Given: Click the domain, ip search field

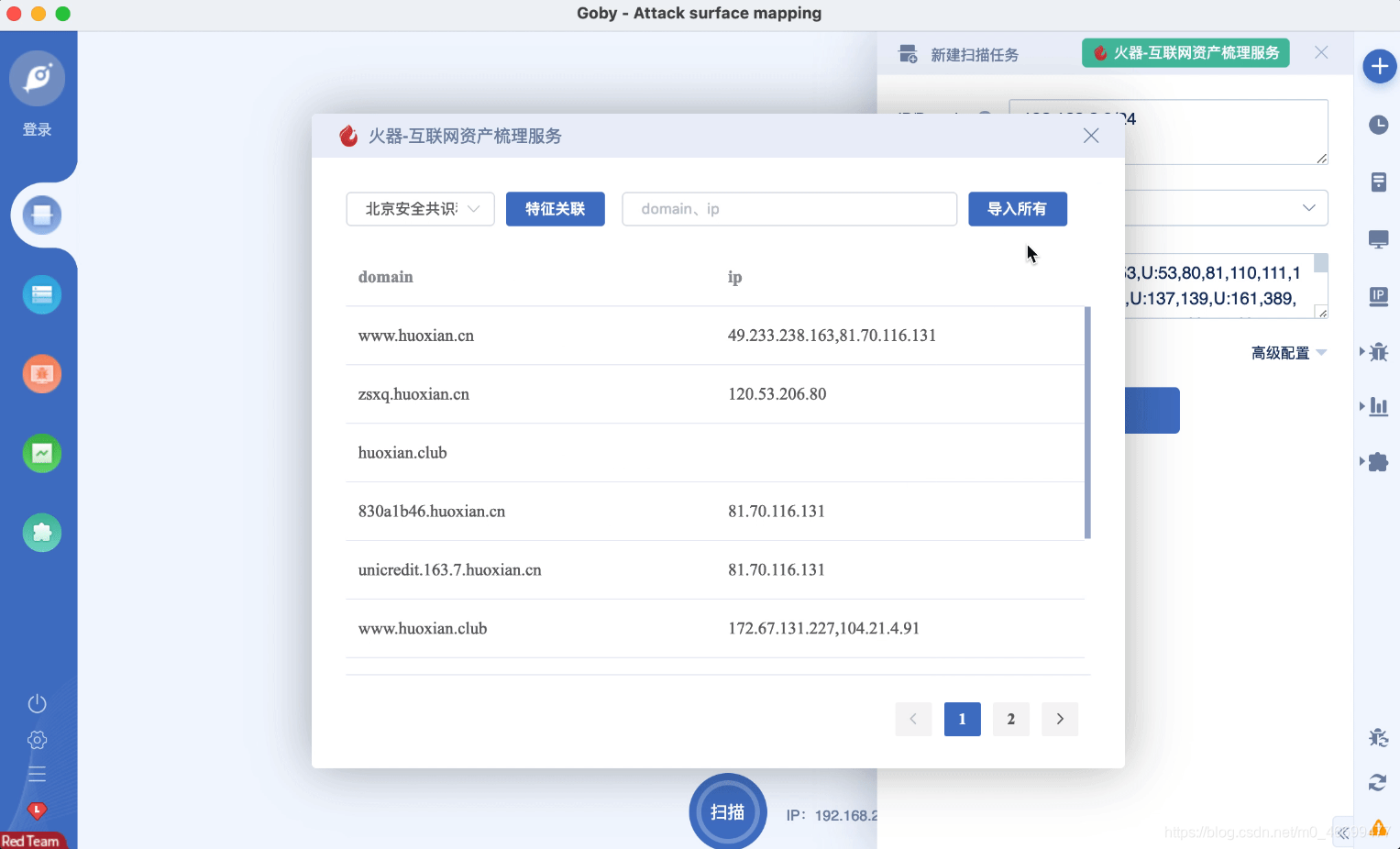Looking at the screenshot, I should [789, 209].
